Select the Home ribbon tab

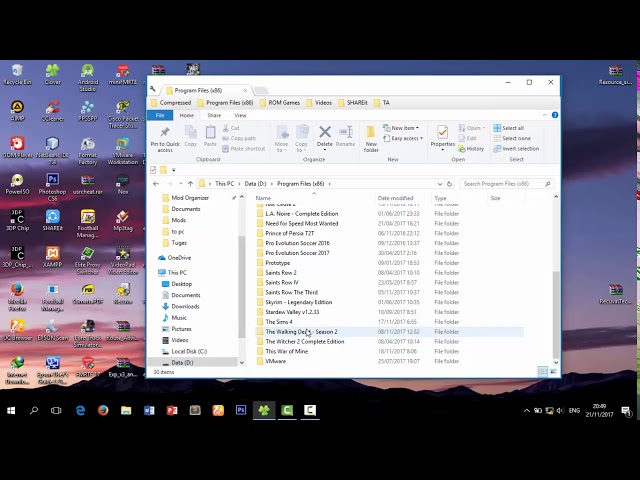[x=187, y=115]
